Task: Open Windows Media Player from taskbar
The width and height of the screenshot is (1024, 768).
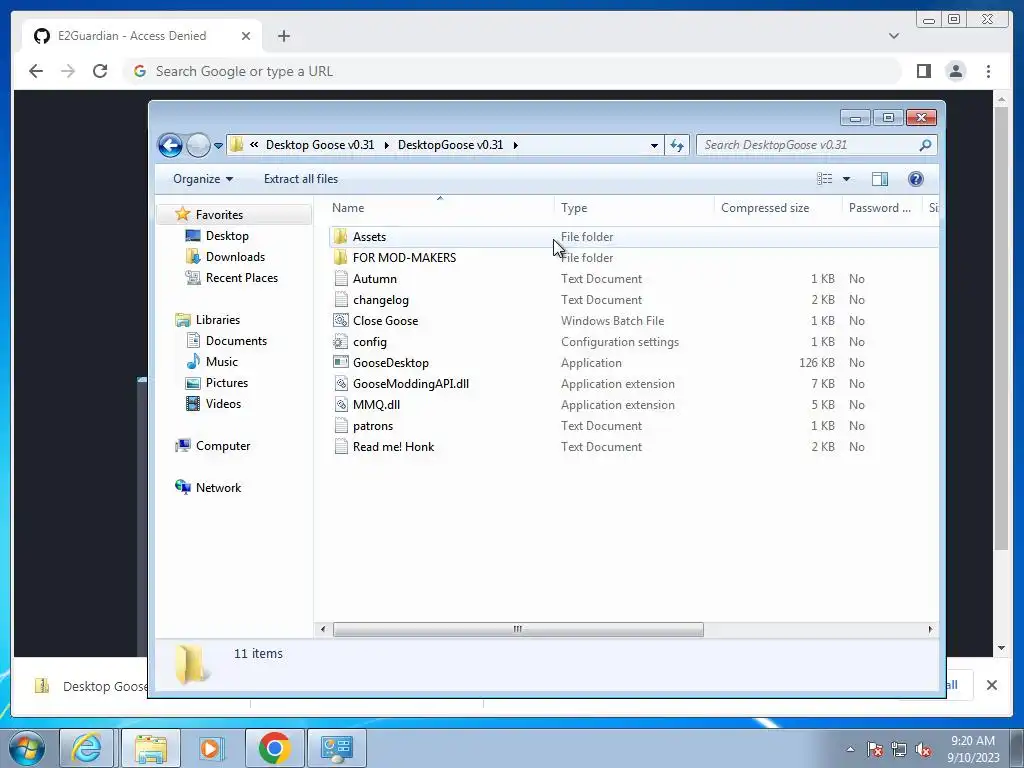Action: (x=210, y=748)
